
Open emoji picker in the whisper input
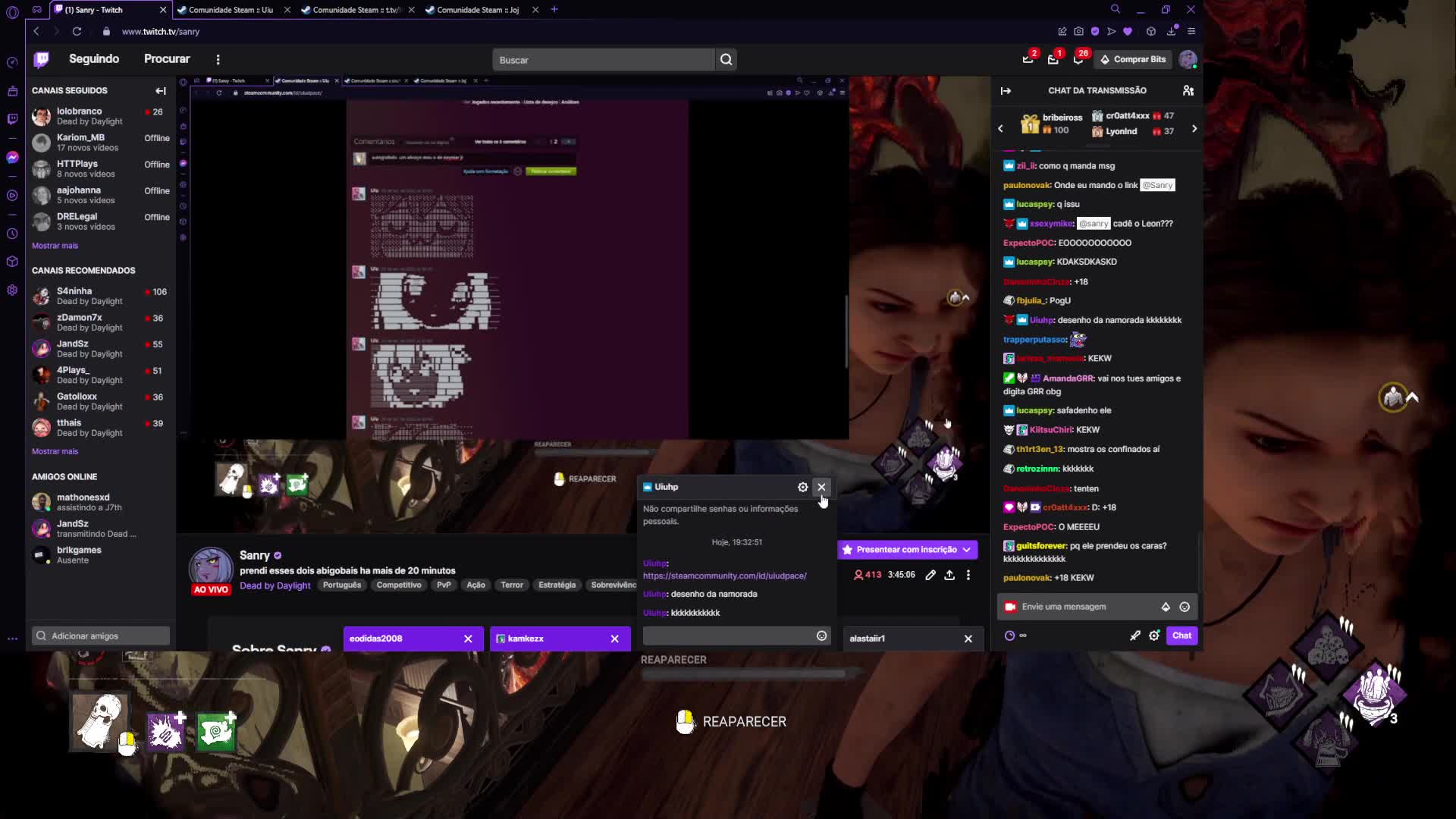[821, 635]
